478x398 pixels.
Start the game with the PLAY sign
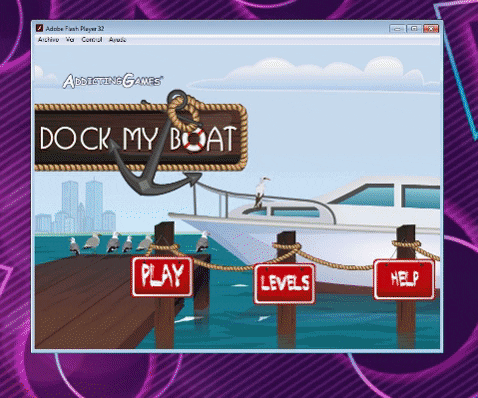point(162,276)
